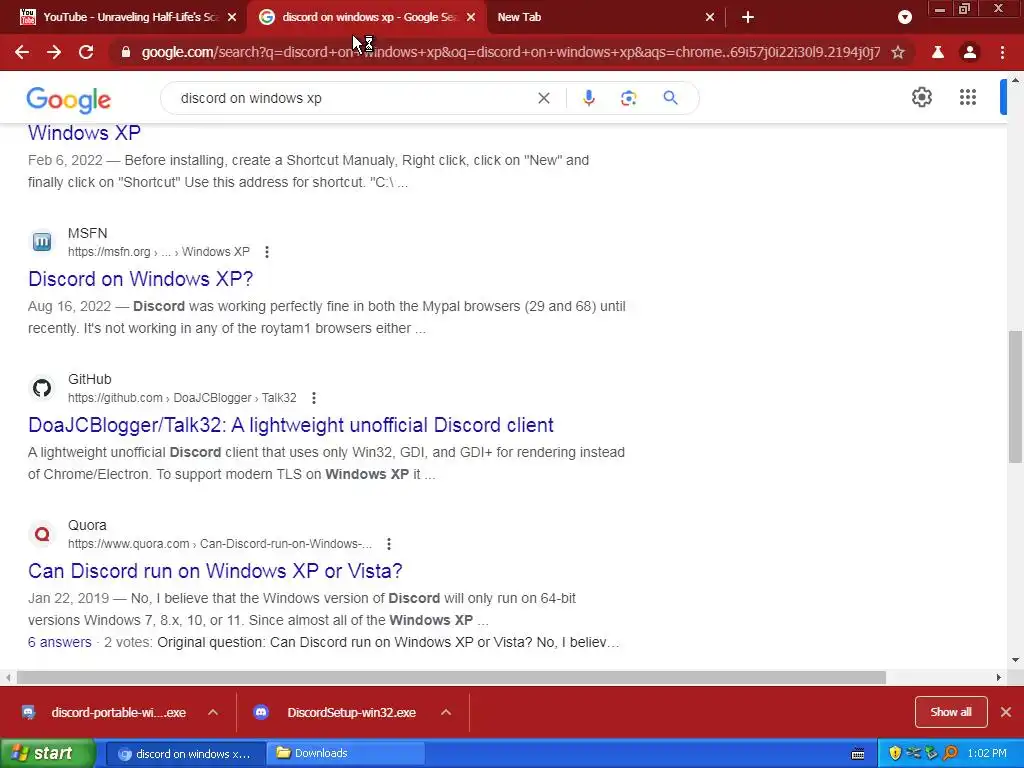The width and height of the screenshot is (1024, 768).
Task: Start voice search with the microphone icon
Action: pyautogui.click(x=588, y=98)
